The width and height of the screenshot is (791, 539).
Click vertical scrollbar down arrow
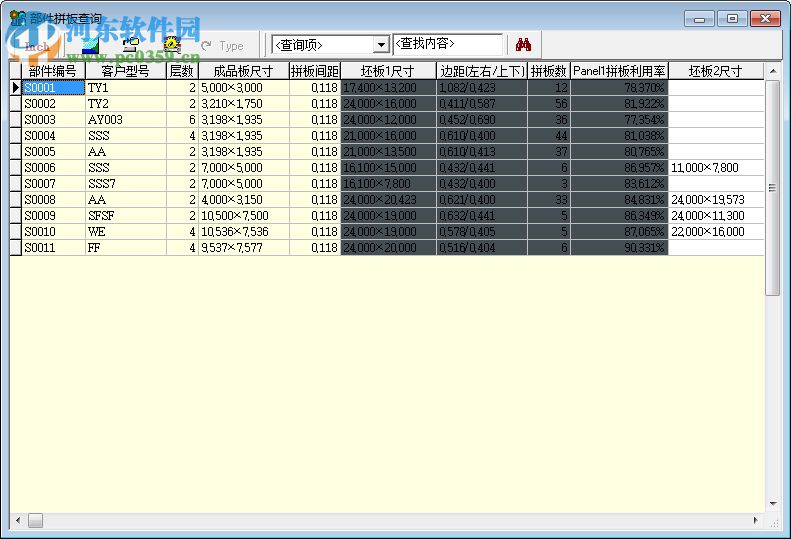click(x=773, y=504)
